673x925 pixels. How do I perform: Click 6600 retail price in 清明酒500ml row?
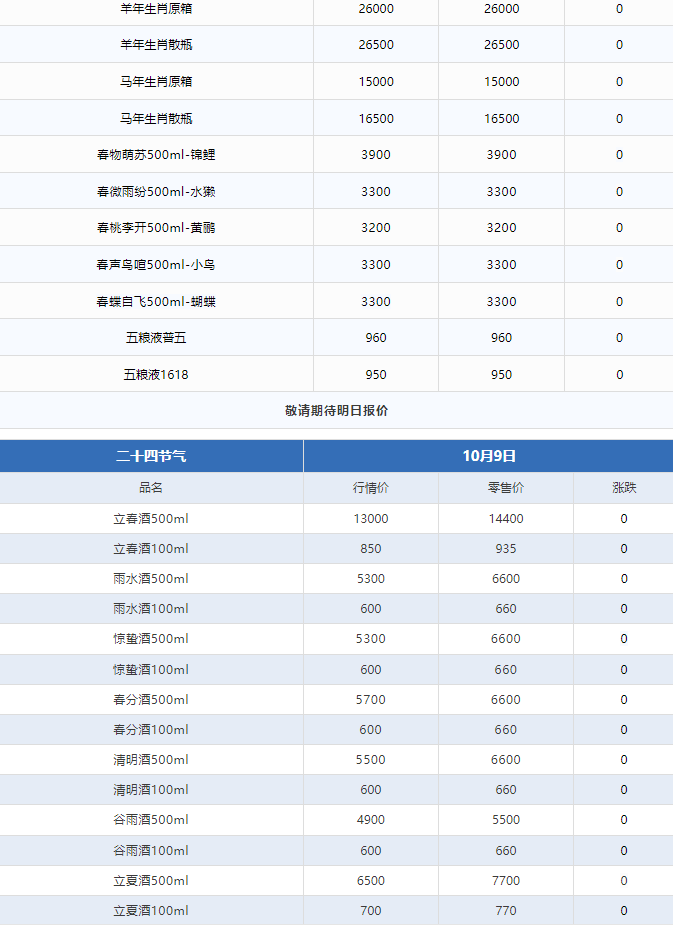click(x=506, y=760)
